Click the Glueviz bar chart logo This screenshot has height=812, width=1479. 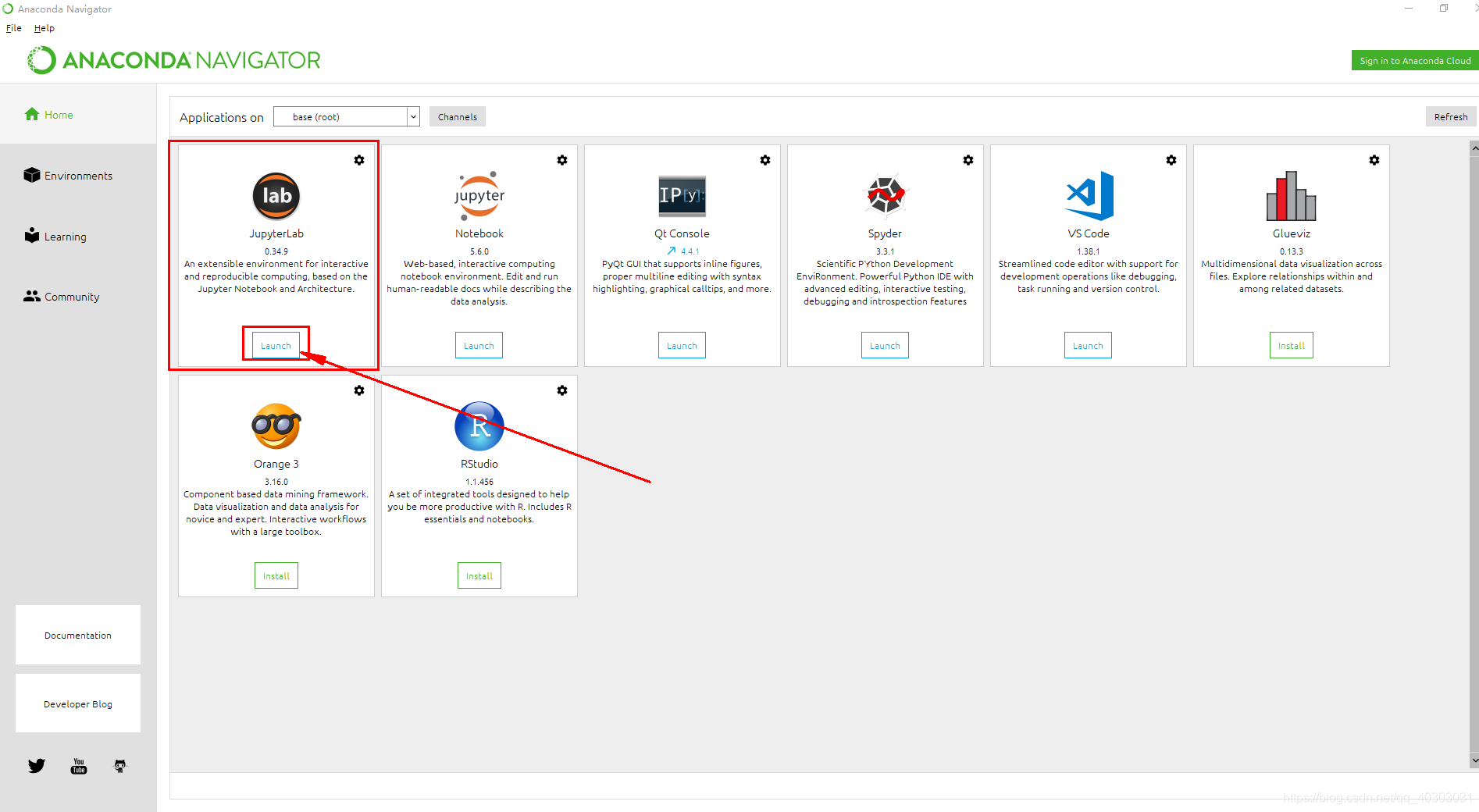[1292, 196]
